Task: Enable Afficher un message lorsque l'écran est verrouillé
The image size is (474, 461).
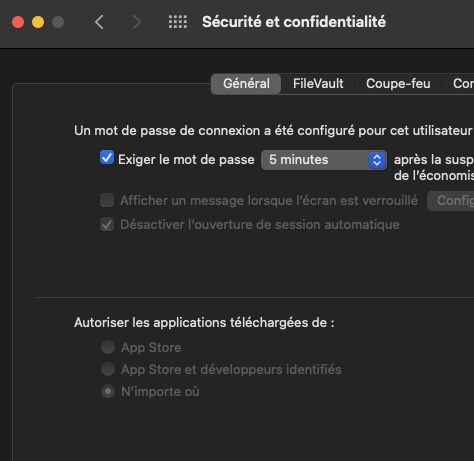Action: pos(107,200)
